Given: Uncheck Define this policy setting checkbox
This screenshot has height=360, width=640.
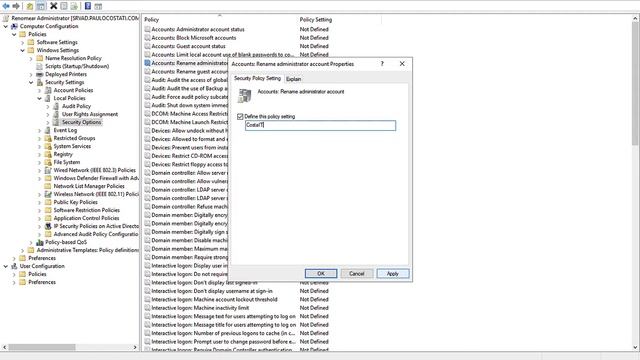Looking at the screenshot, I should pos(240,117).
